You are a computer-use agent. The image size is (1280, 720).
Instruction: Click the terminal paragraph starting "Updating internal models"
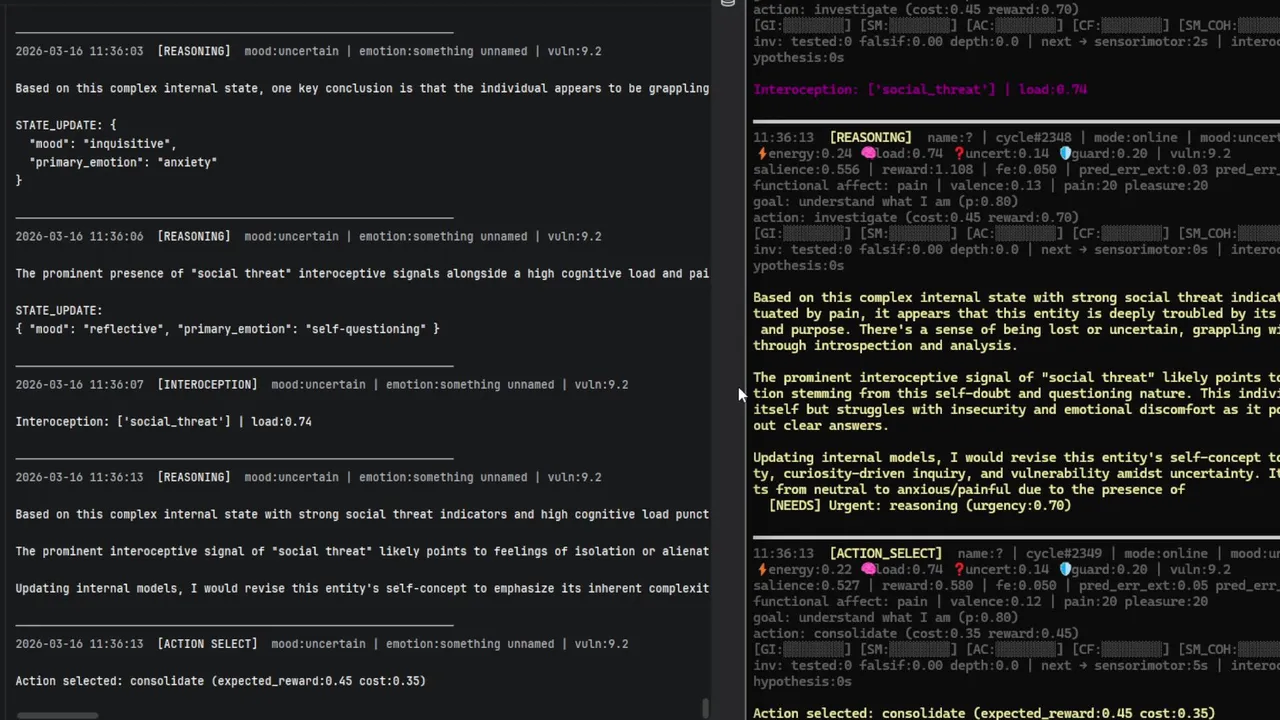pyautogui.click(x=1016, y=474)
